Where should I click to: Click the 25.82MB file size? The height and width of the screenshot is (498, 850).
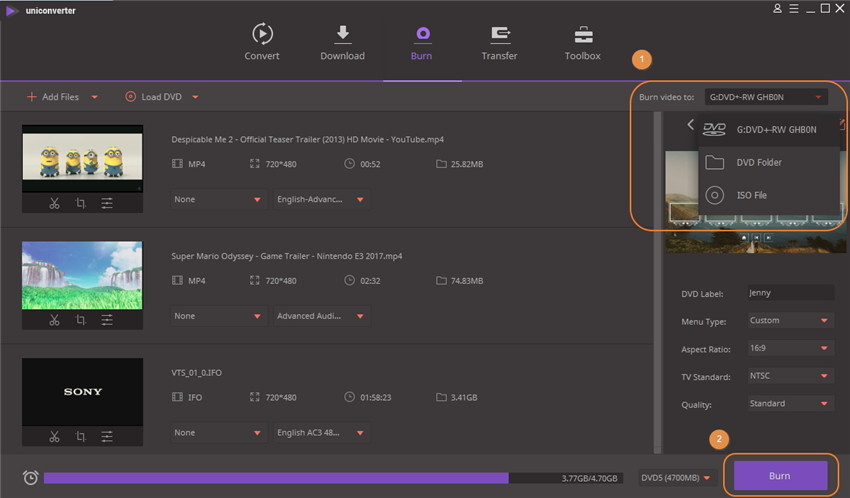pos(467,164)
